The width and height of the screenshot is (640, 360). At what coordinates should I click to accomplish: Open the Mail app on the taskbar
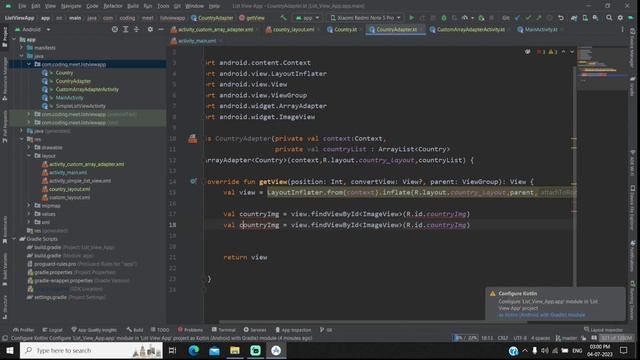[214, 351]
